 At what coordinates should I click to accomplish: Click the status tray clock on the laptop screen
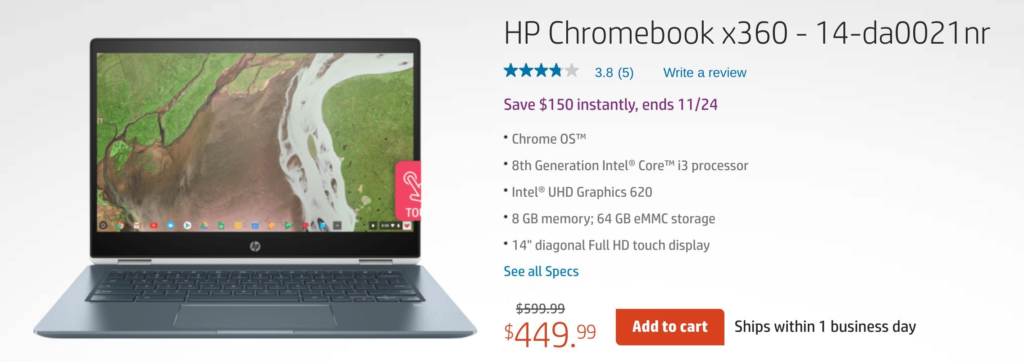click(x=383, y=225)
